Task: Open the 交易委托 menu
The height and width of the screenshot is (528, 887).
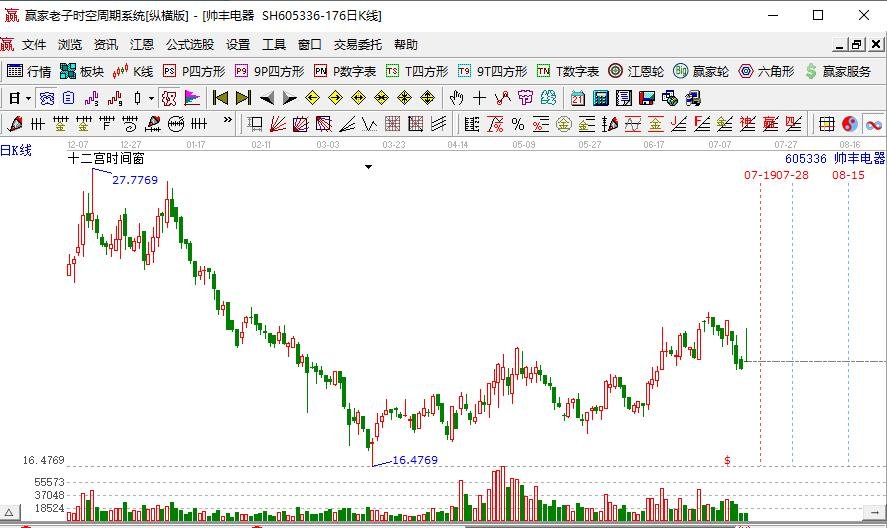Action: (x=358, y=45)
